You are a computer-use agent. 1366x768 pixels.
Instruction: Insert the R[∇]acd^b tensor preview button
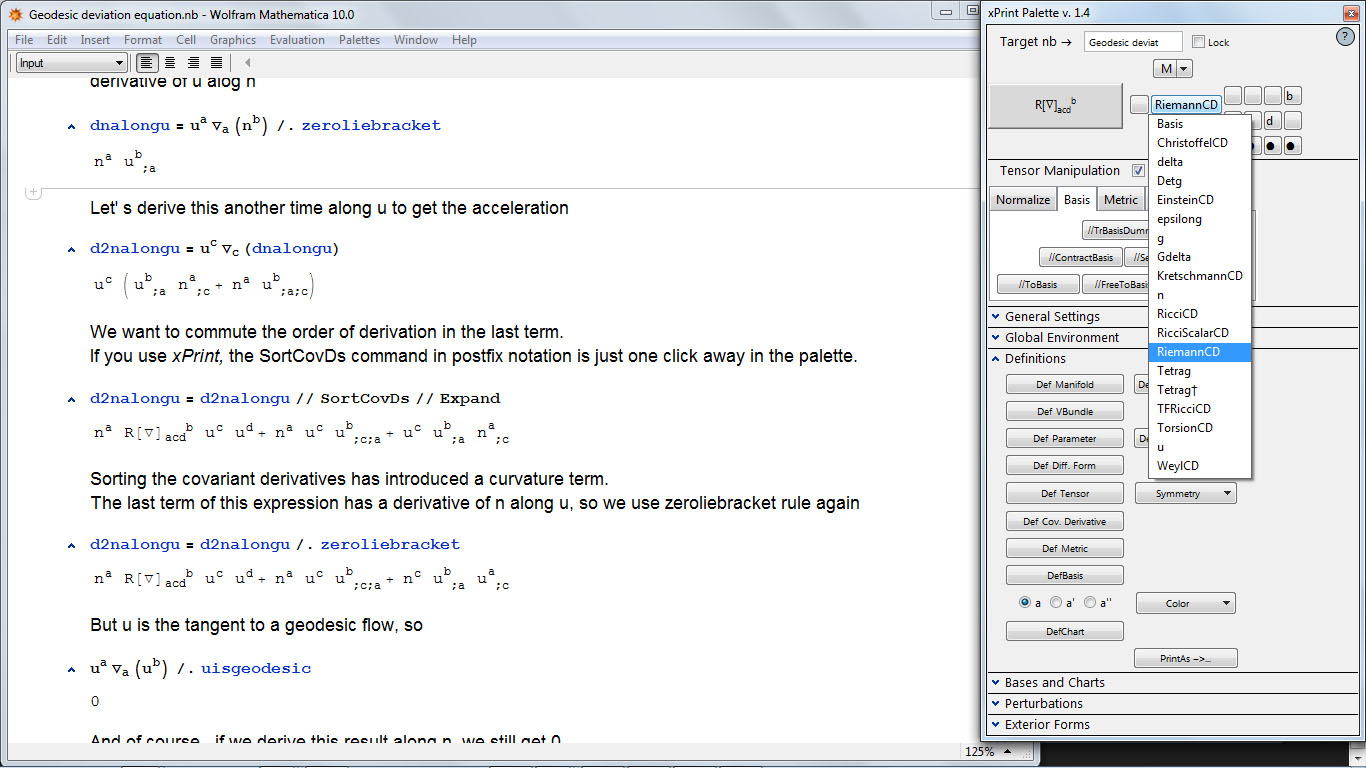click(x=1056, y=106)
